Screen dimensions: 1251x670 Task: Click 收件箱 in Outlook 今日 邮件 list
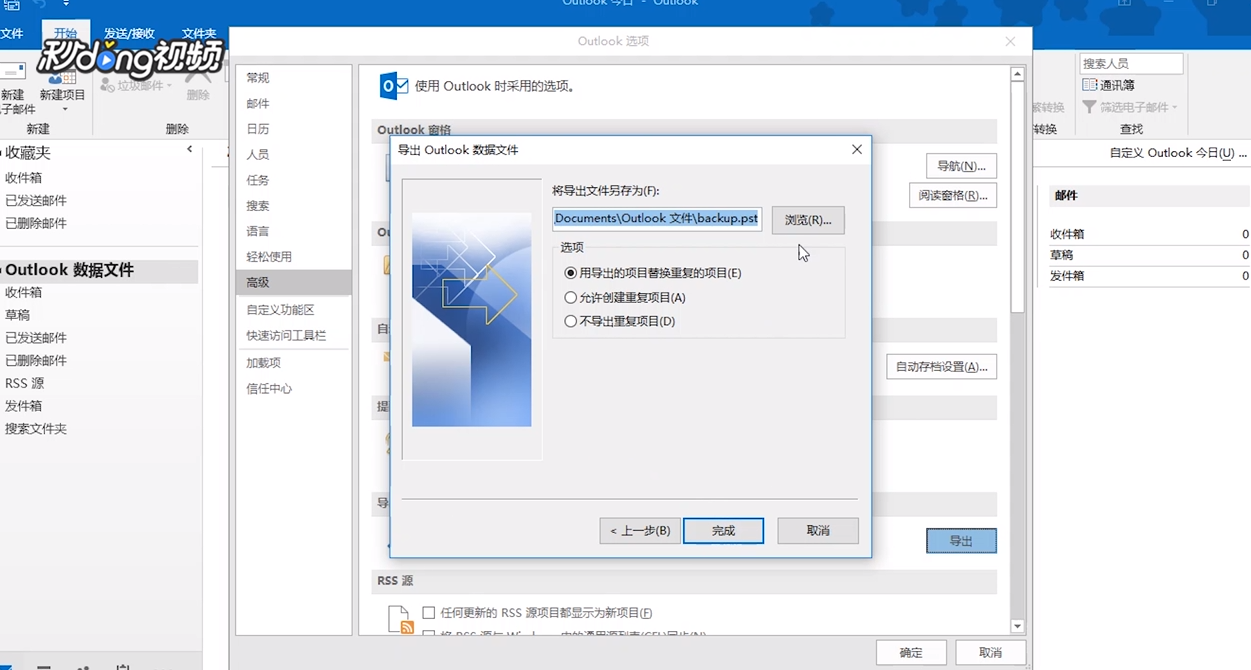(1067, 234)
